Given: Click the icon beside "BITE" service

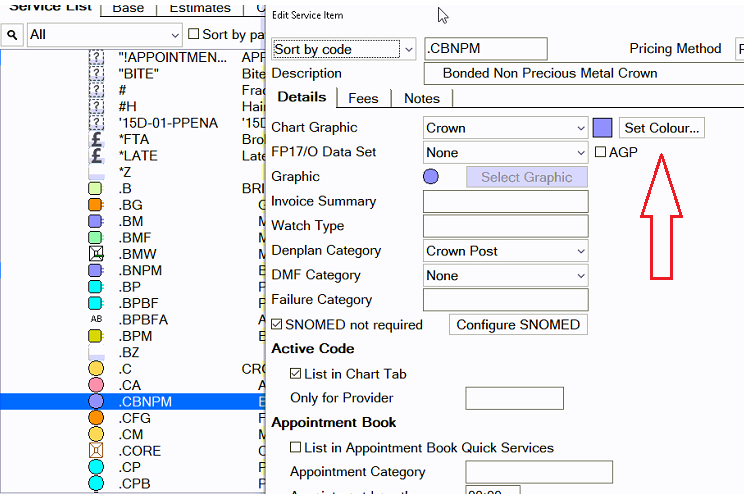Looking at the screenshot, I should click(96, 74).
